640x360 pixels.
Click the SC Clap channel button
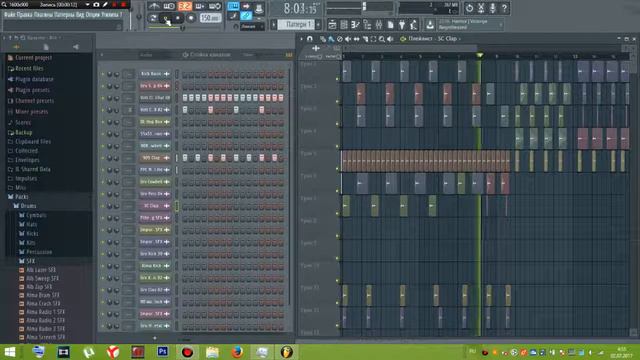click(x=155, y=206)
